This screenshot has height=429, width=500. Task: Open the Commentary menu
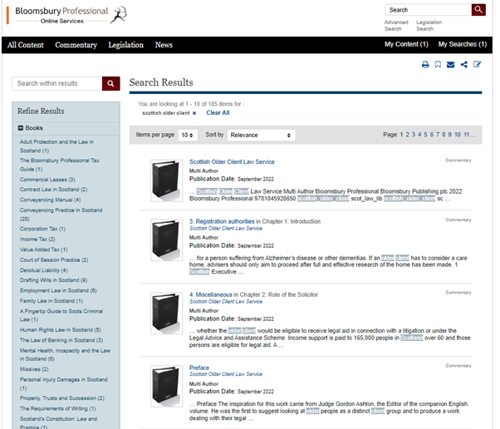[76, 45]
